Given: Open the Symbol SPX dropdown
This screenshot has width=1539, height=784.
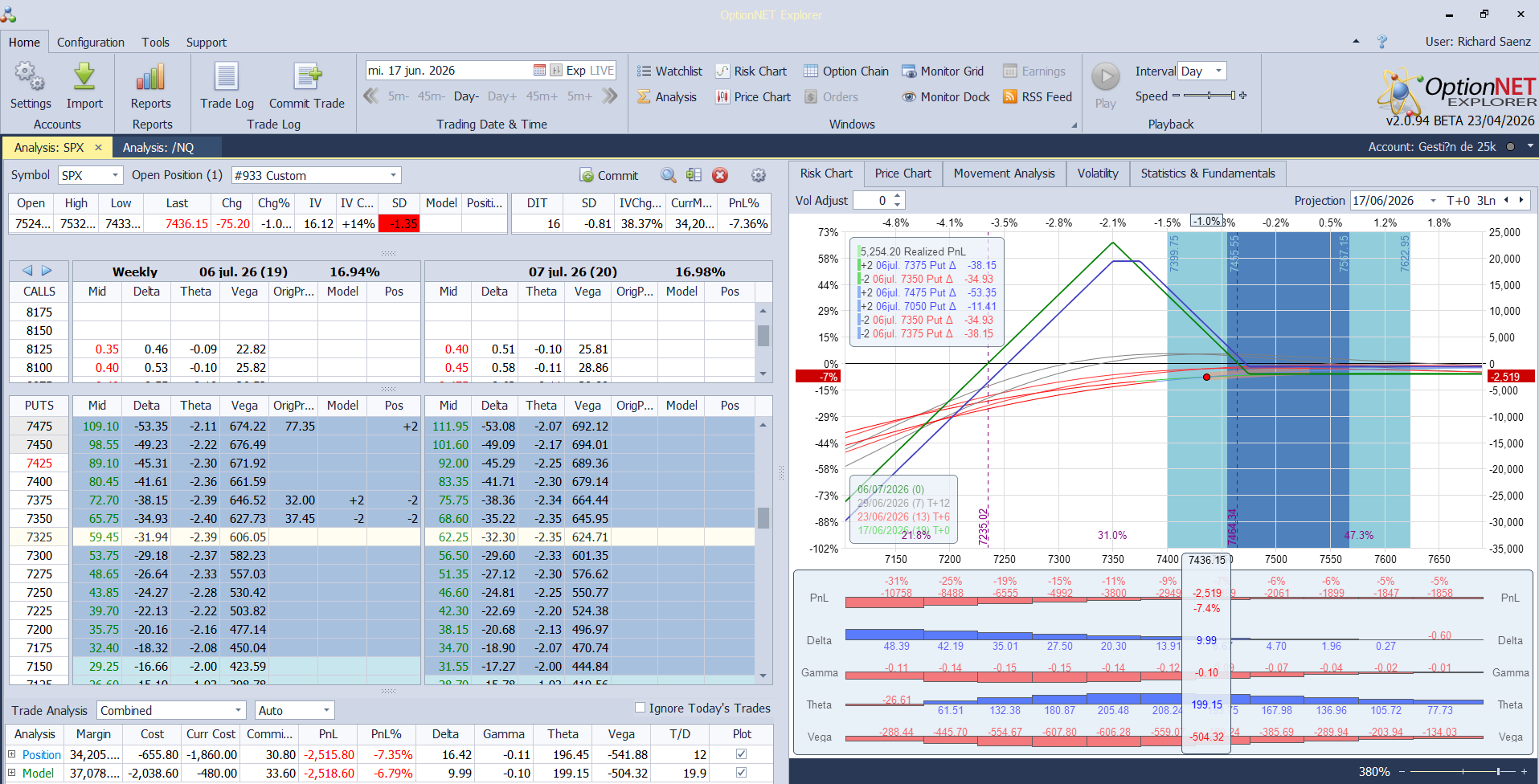Looking at the screenshot, I should [x=115, y=175].
